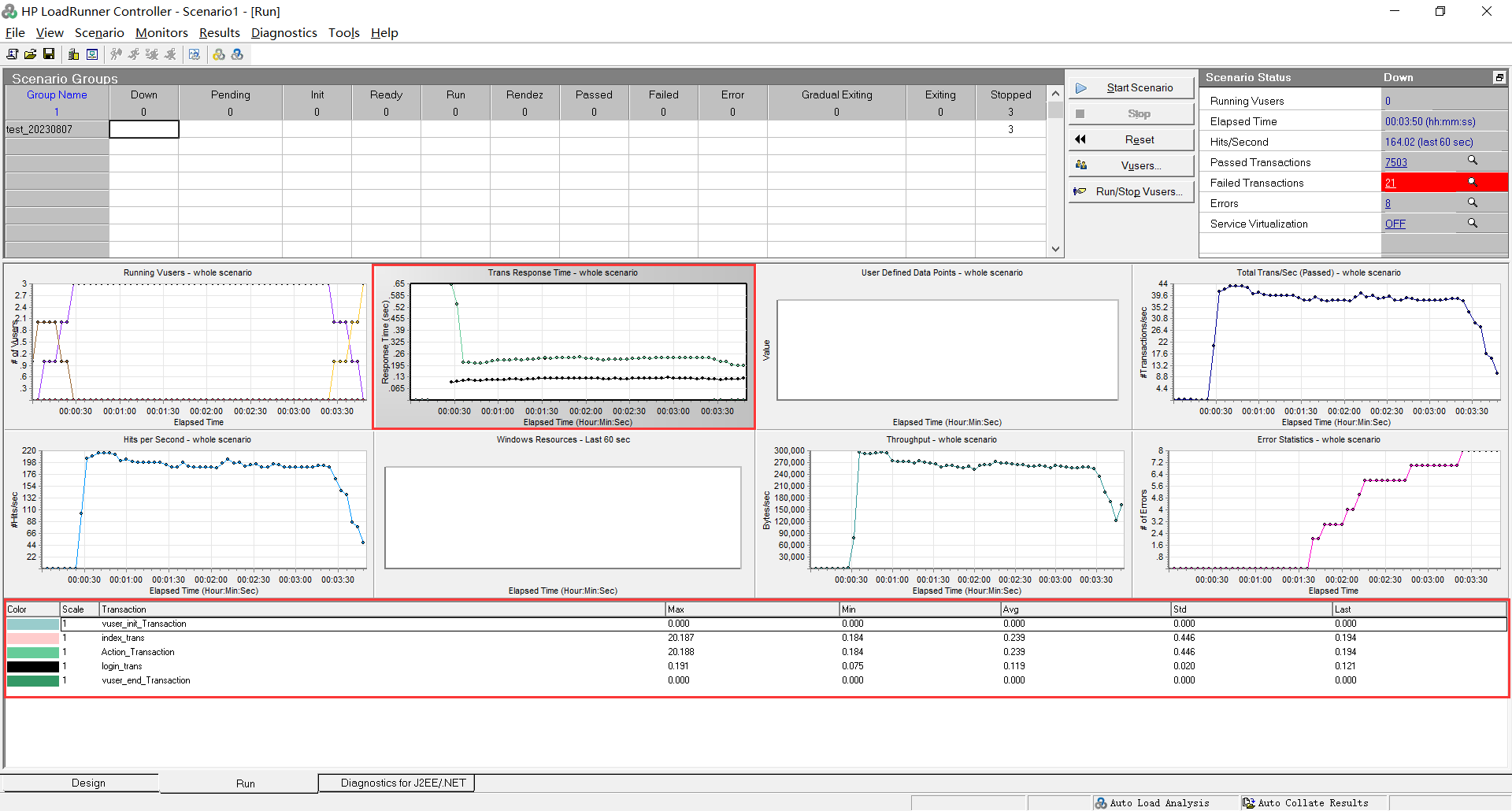This screenshot has width=1512, height=811.
Task: Click the yellow linked-rings toolbar icon
Action: (219, 54)
